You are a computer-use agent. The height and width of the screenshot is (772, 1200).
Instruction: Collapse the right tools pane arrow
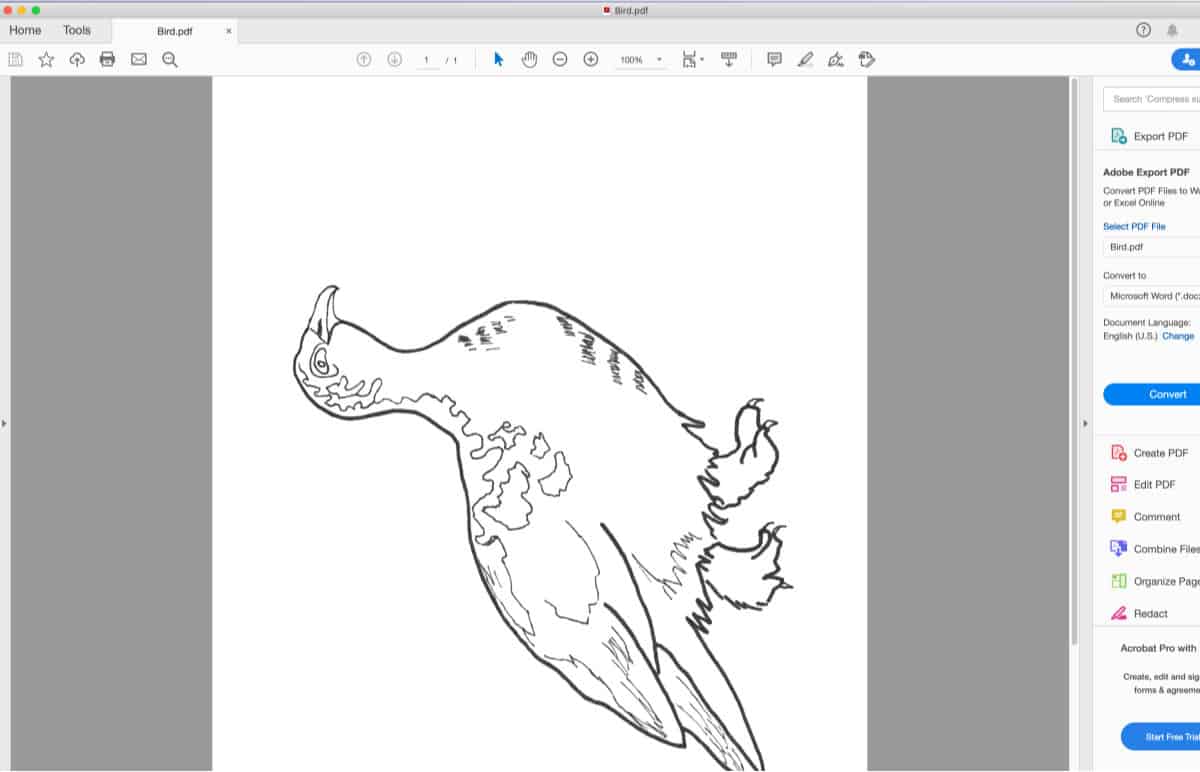click(x=1086, y=424)
